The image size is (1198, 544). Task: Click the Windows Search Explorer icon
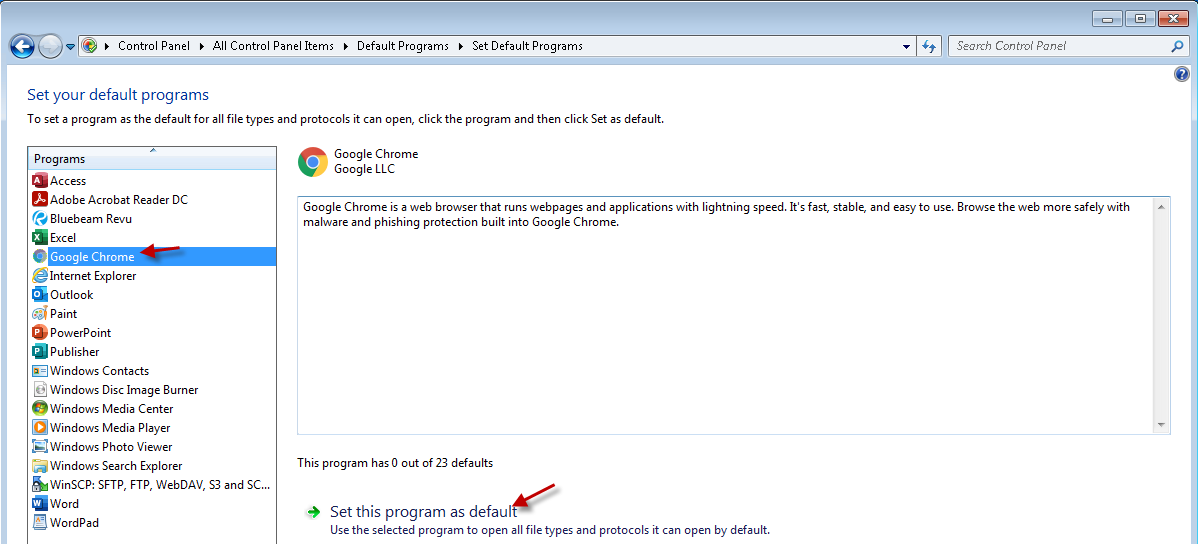tap(40, 466)
